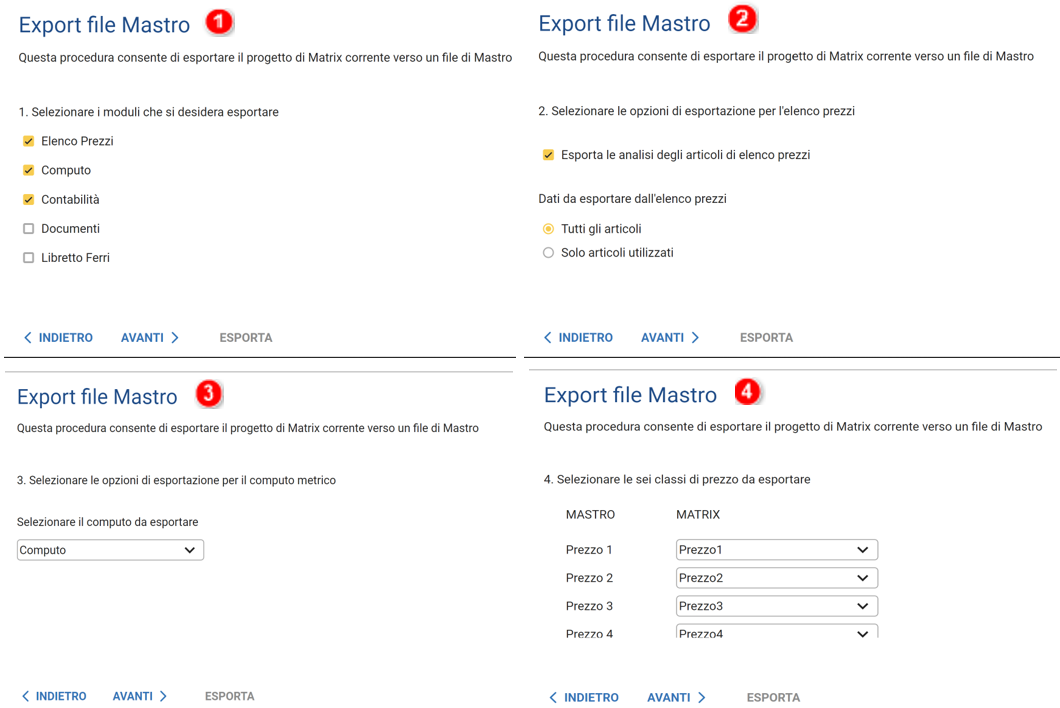Screen dimensions: 1060x708
Task: Open the Prezzo 2 class dropdown
Action: tap(776, 578)
